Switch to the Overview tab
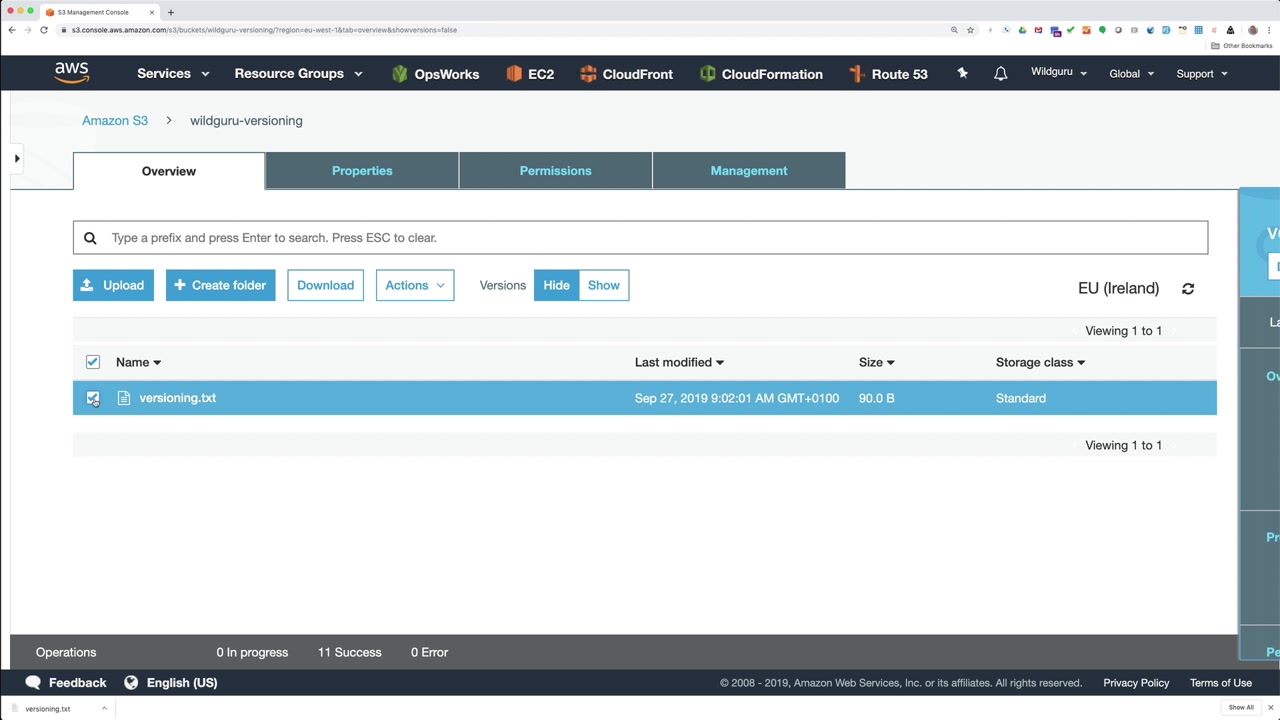The image size is (1280, 720). pos(169,171)
